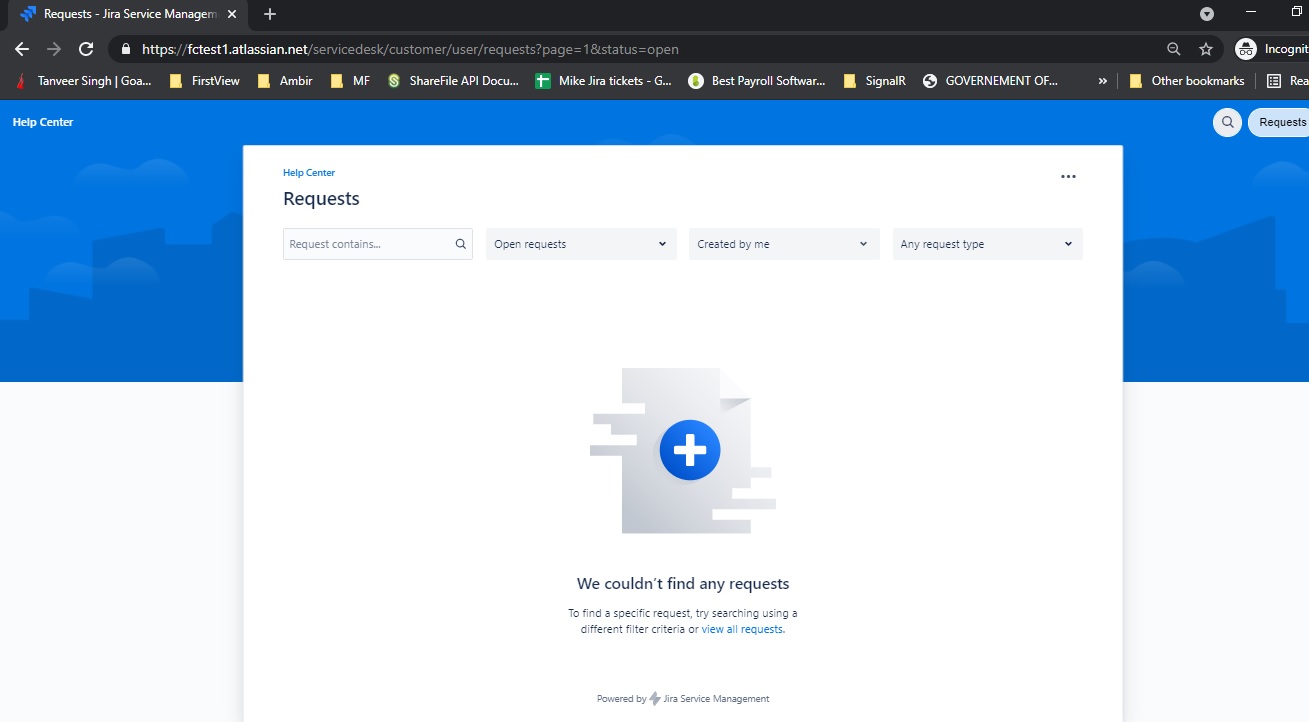Click the browser back arrow
The height and width of the screenshot is (722, 1309).
click(x=22, y=49)
